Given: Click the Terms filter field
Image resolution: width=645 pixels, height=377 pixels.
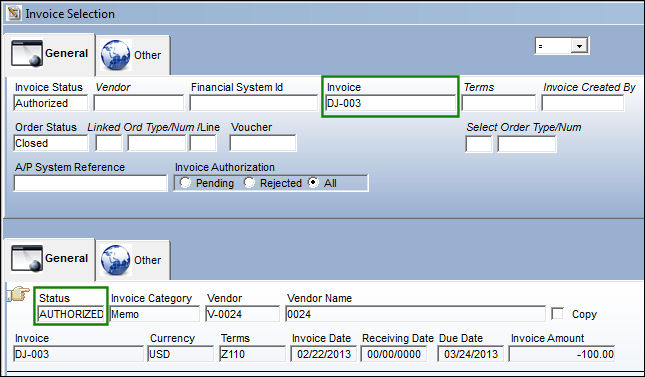Looking at the screenshot, I should [499, 103].
